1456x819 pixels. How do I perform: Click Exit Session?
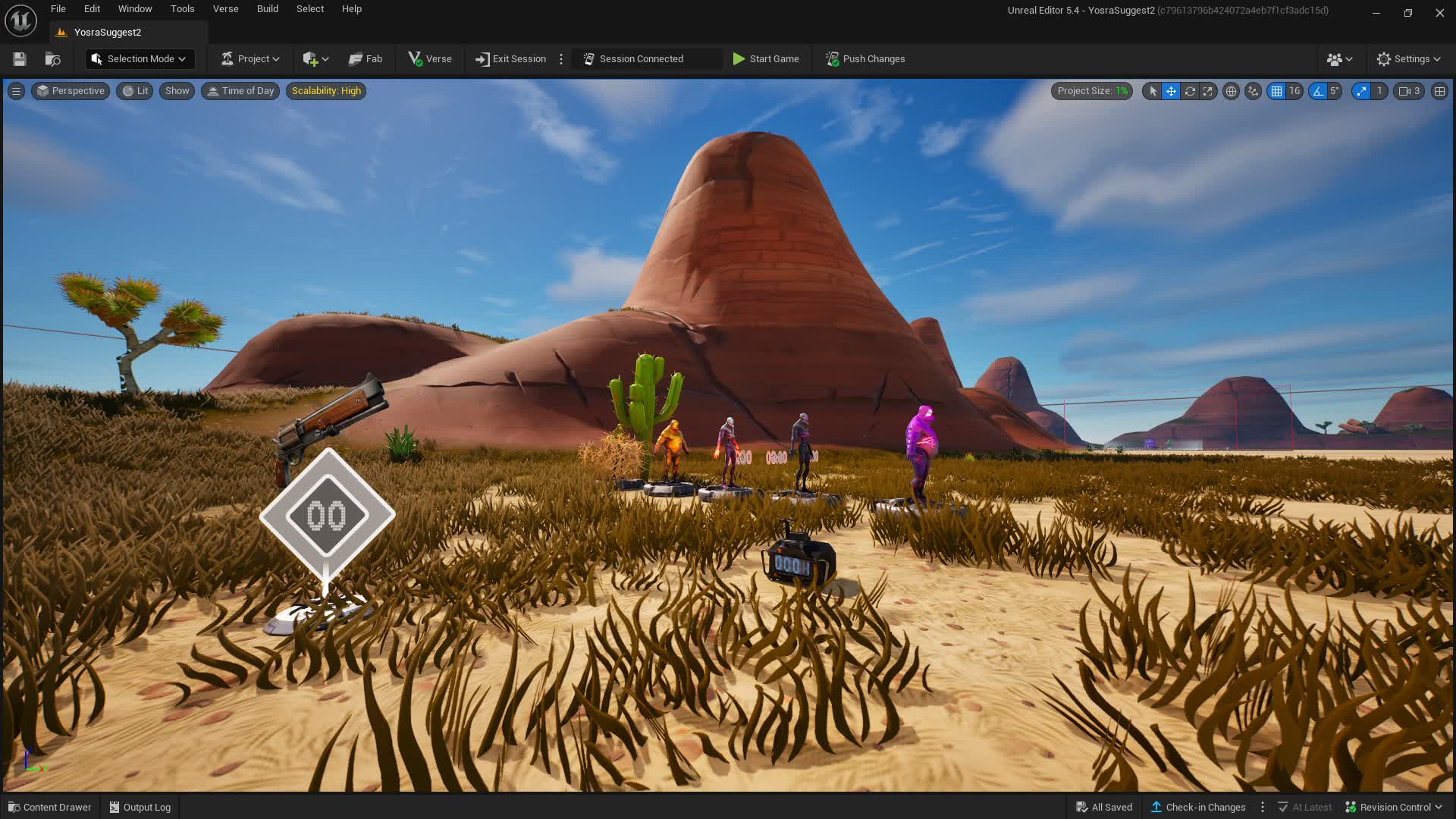click(510, 59)
